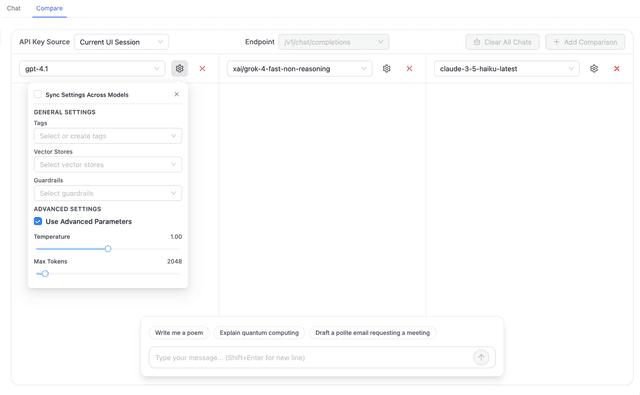This screenshot has height=395, width=640.
Task: Open the API Key Source dropdown
Action: [121, 42]
